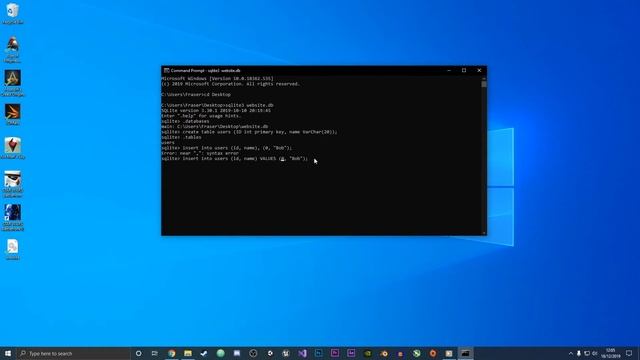Open Visual Studio from the taskbar
Screen dimensions: 640x360
(x=302, y=353)
